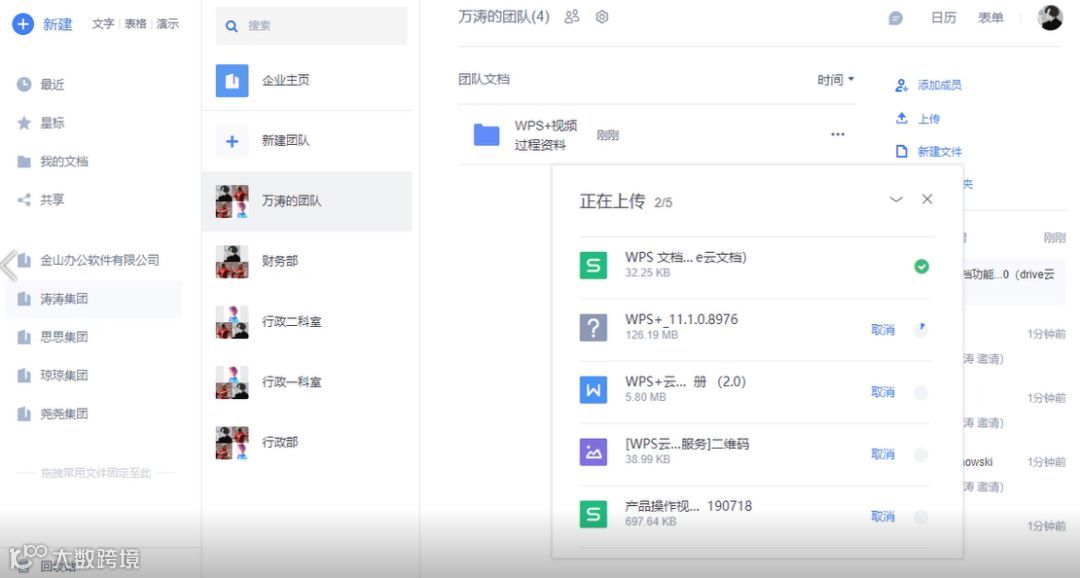Select 财务部 team
The width and height of the screenshot is (1080, 578).
307,262
